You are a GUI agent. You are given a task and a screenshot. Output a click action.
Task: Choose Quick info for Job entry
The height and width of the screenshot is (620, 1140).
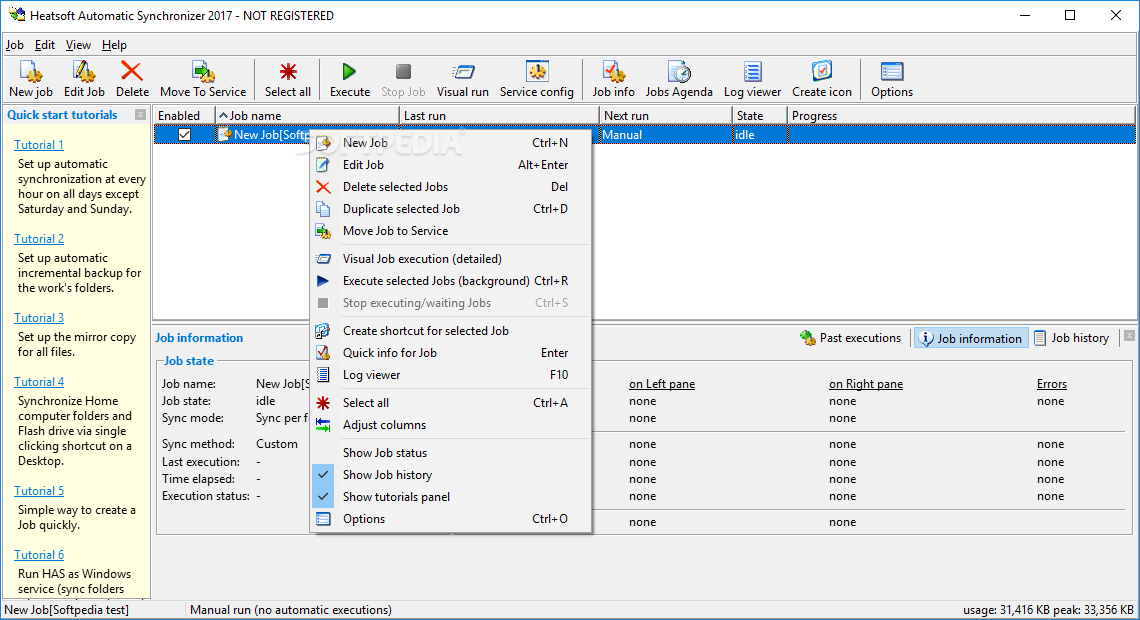click(x=451, y=353)
